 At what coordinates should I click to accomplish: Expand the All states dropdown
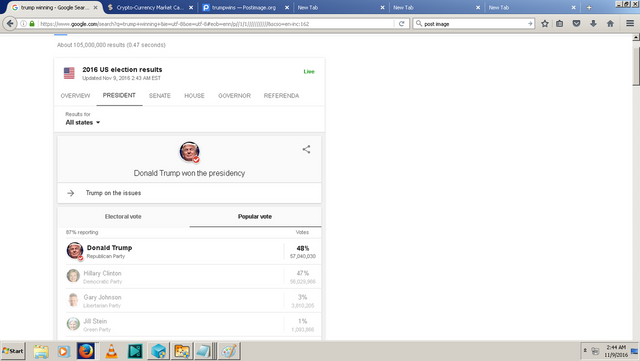[83, 123]
